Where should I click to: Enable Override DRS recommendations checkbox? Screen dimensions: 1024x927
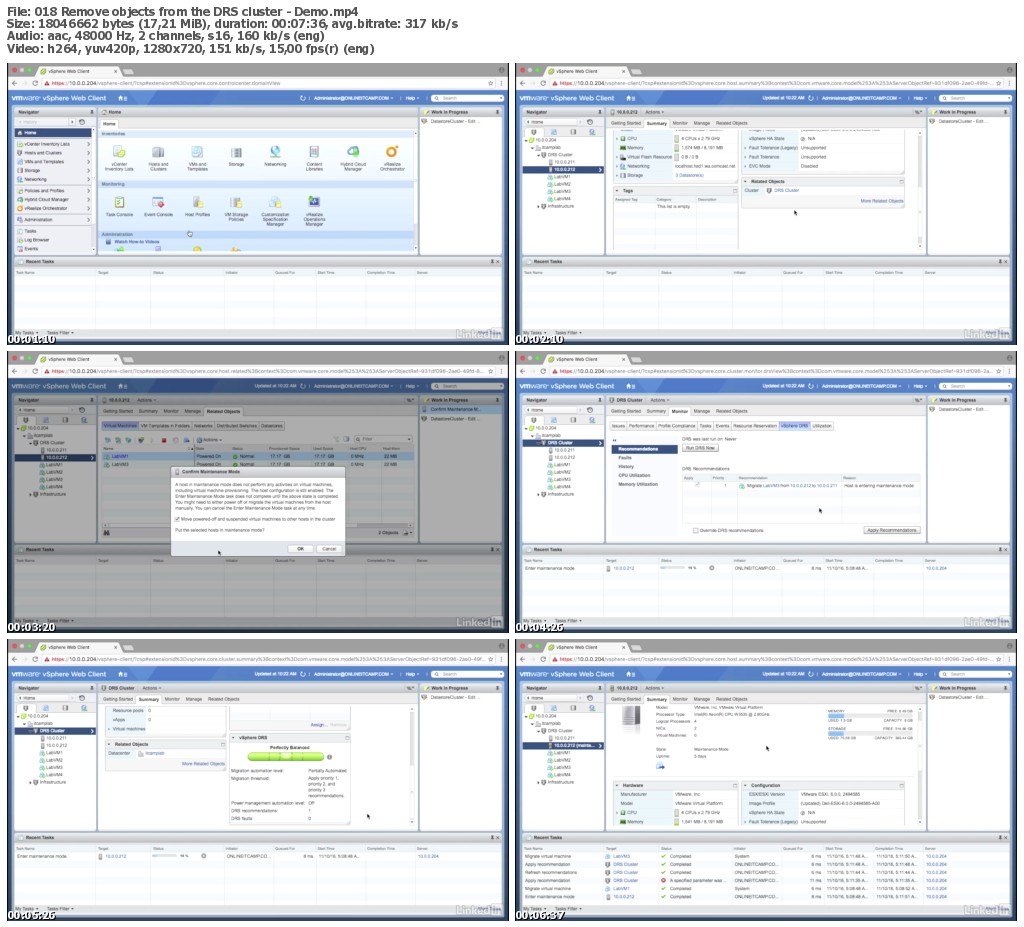coord(696,530)
